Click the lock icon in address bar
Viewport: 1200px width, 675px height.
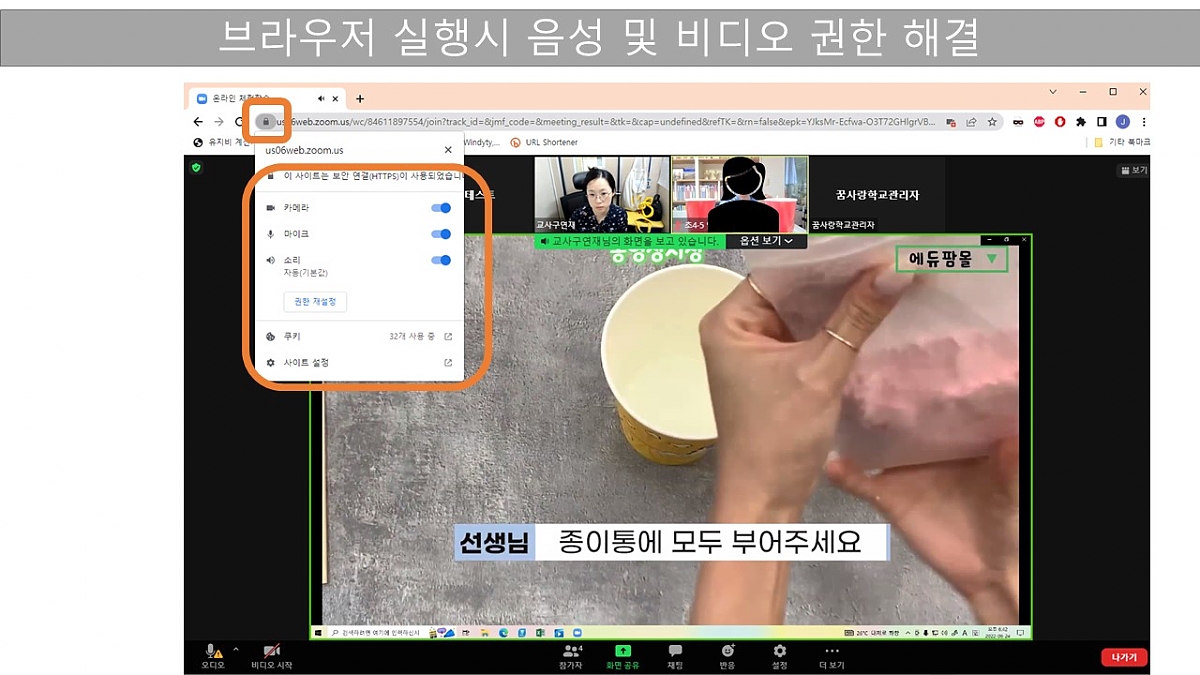pyautogui.click(x=265, y=122)
